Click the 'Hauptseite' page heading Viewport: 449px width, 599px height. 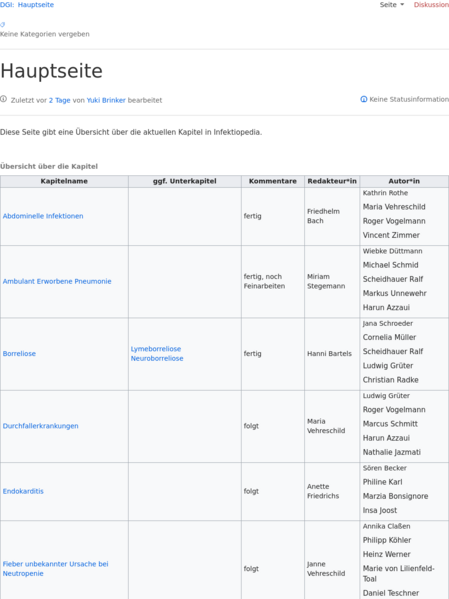pos(51,71)
